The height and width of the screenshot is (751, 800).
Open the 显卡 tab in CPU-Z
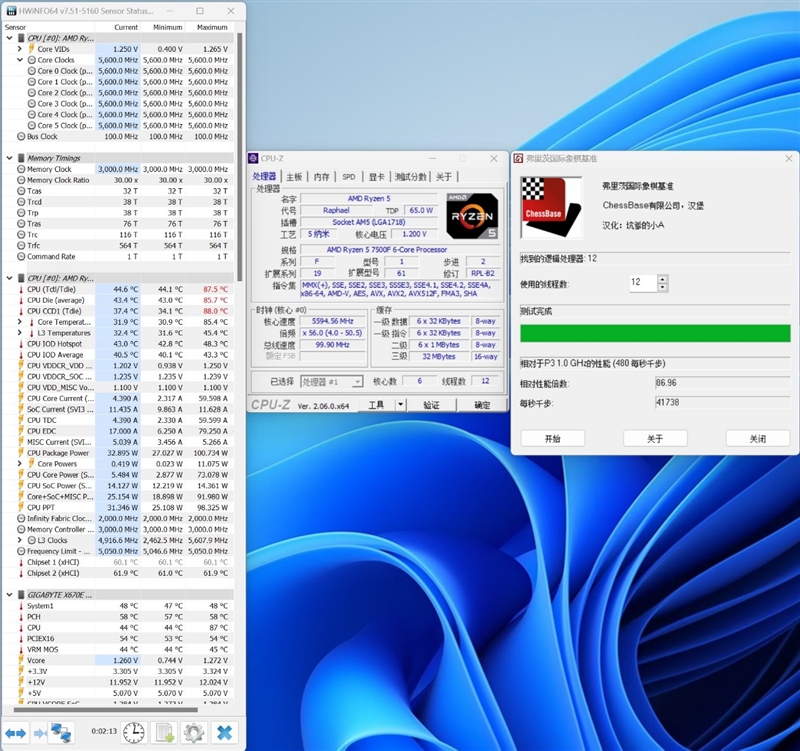click(x=377, y=177)
